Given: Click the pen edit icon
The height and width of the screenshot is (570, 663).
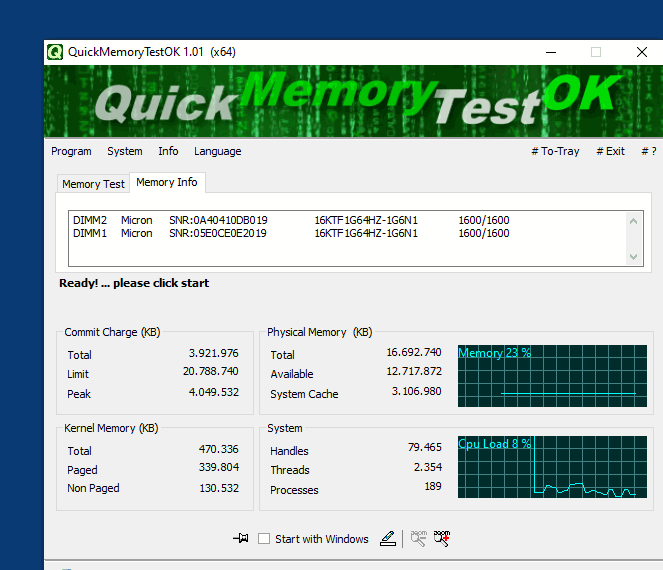Looking at the screenshot, I should 388,538.
